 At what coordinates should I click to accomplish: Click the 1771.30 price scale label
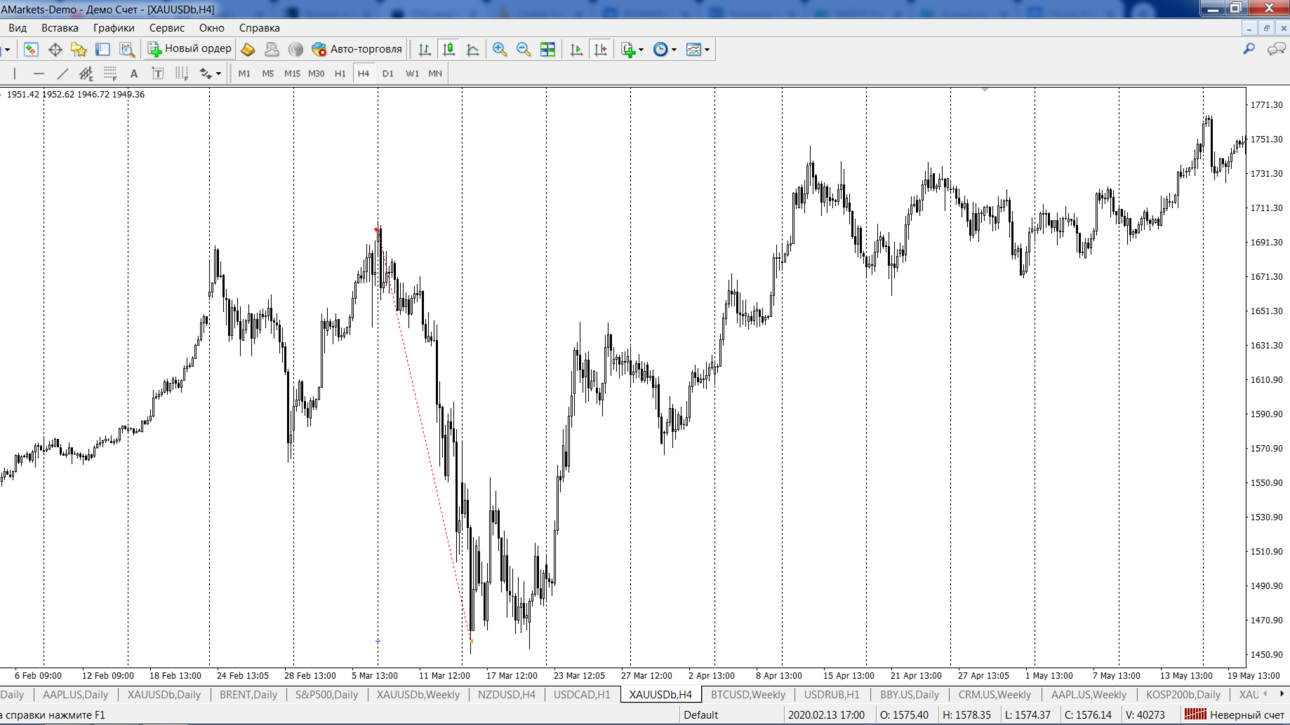pyautogui.click(x=1266, y=105)
